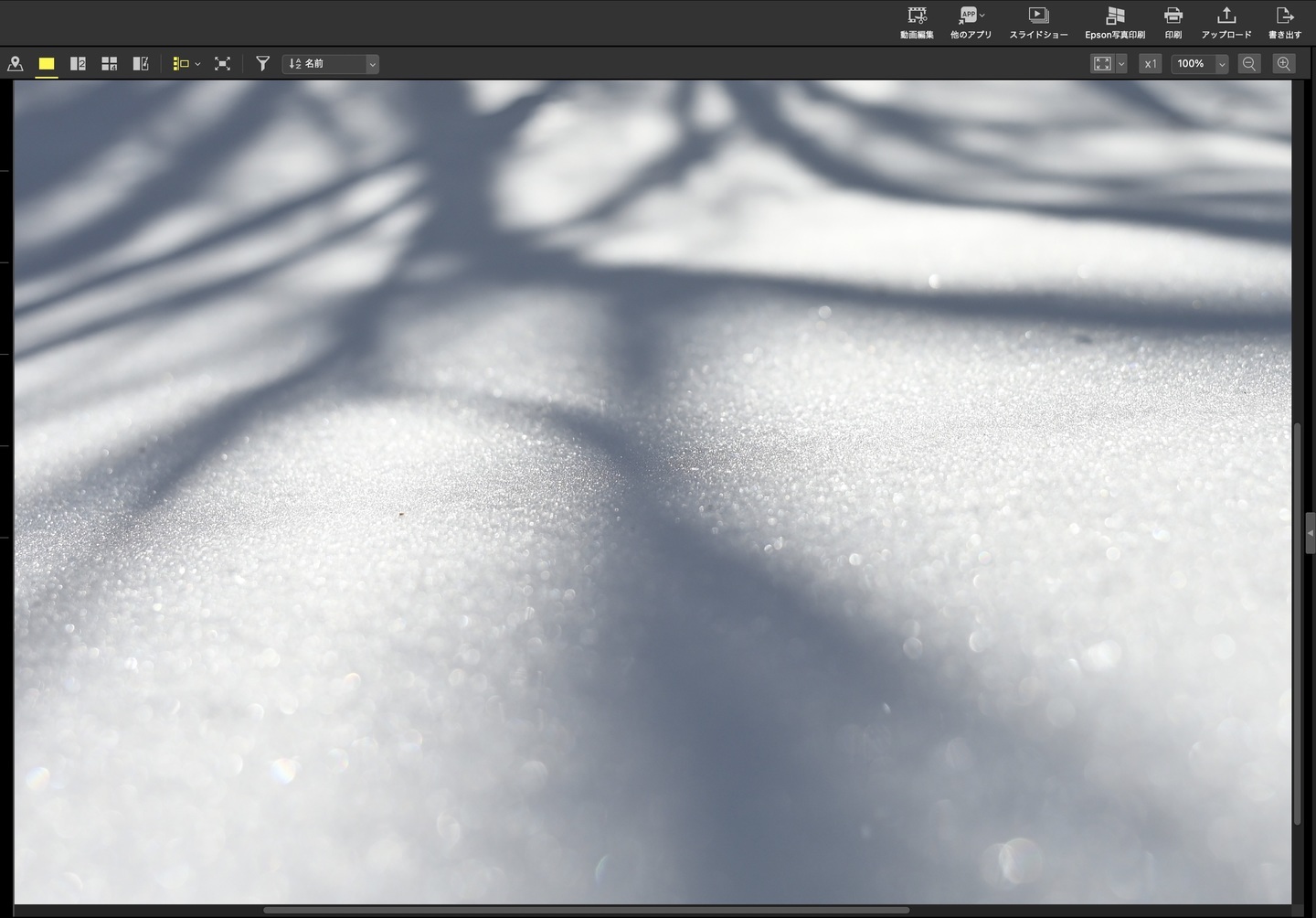Image resolution: width=1316 pixels, height=918 pixels.
Task: Click 書き出す to export the image
Action: click(x=1284, y=23)
